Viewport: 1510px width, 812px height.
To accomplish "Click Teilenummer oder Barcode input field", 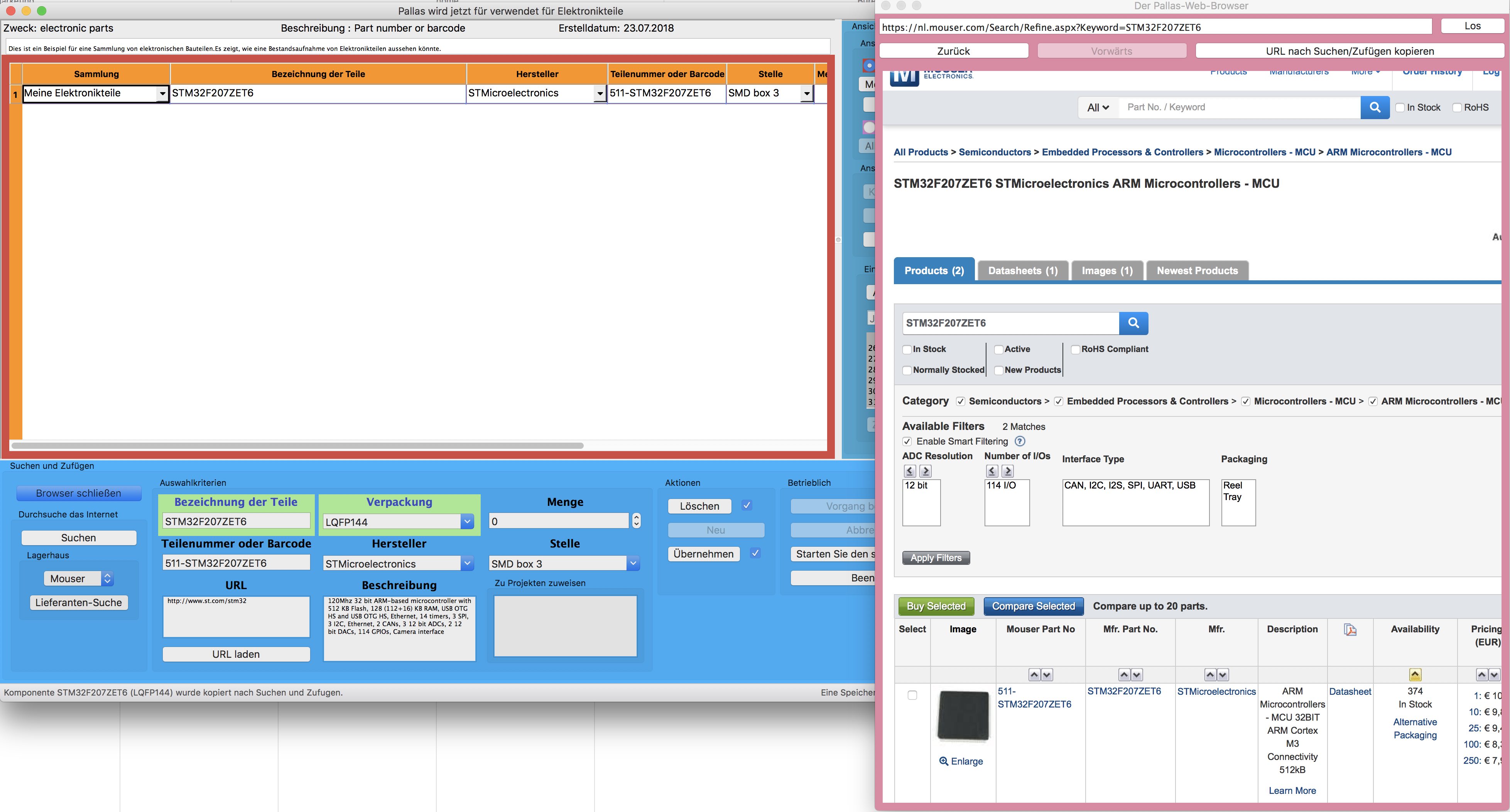I will click(x=236, y=563).
